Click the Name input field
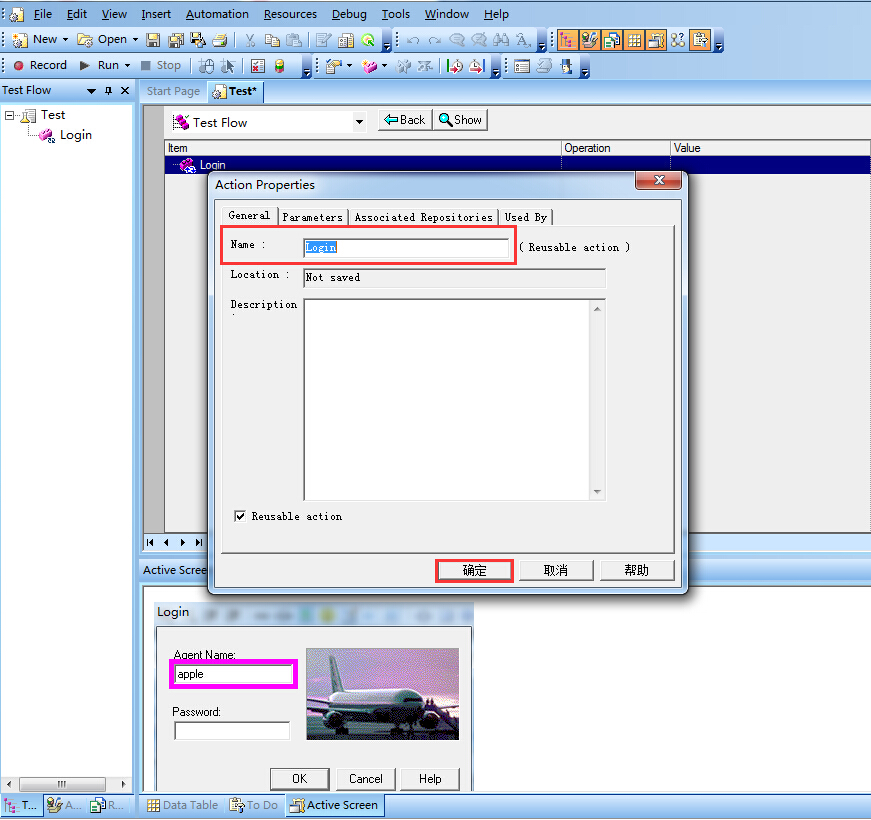 (x=406, y=247)
